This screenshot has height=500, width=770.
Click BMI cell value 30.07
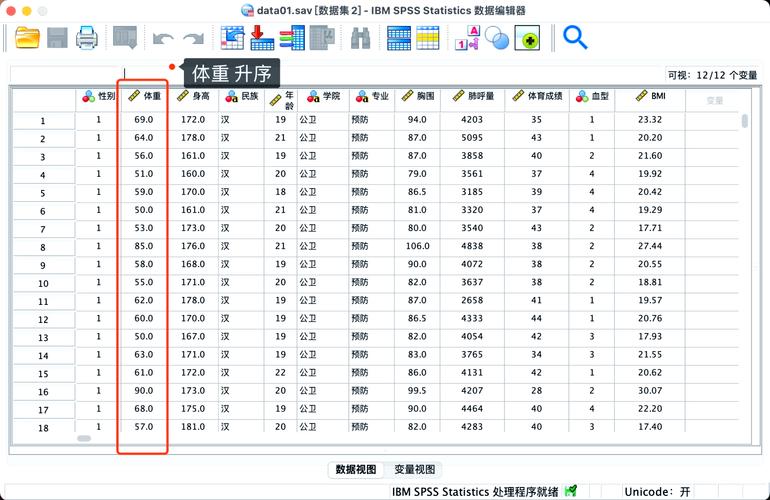click(x=650, y=390)
